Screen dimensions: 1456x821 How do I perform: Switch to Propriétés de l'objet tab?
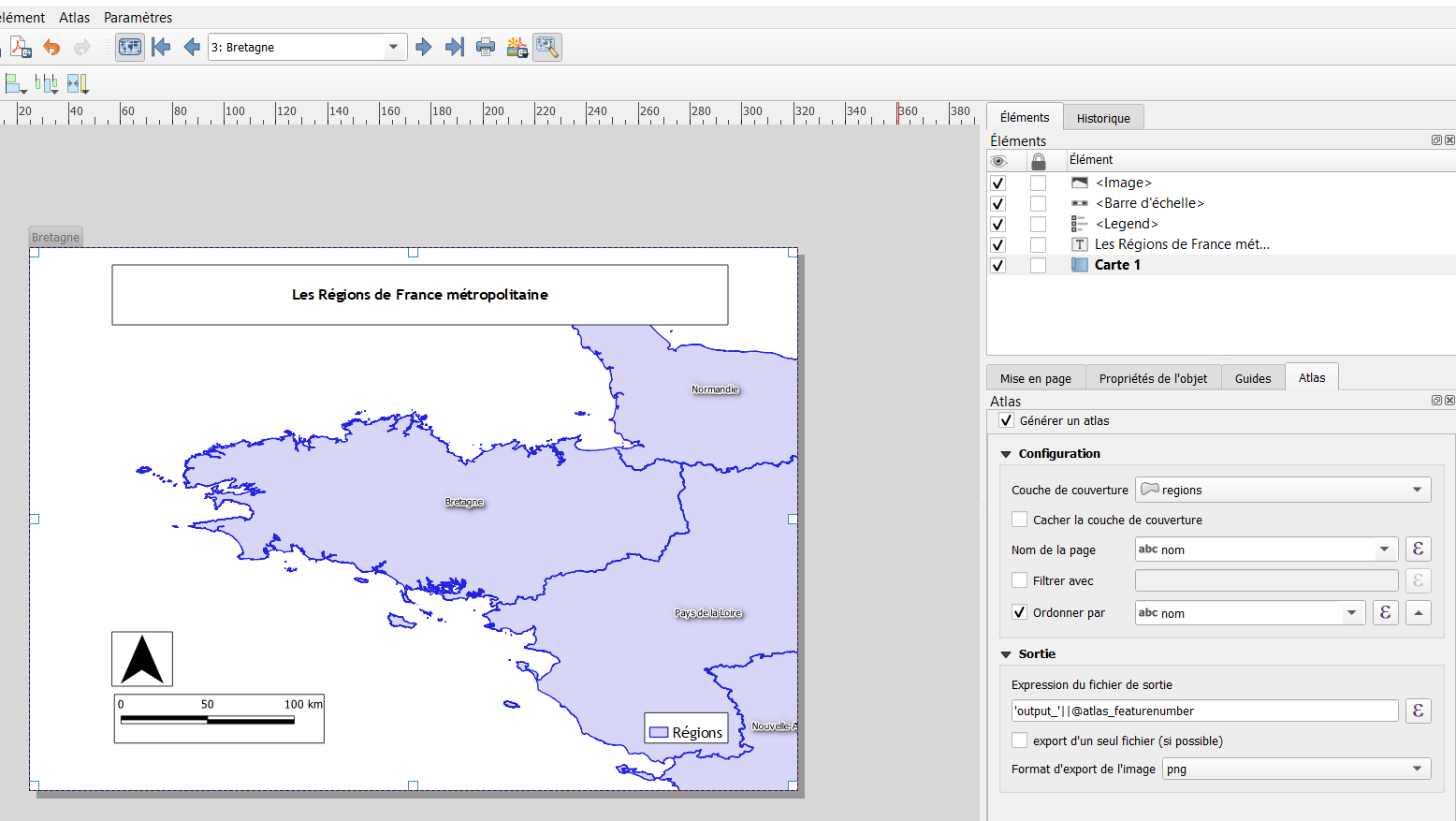point(1153,378)
